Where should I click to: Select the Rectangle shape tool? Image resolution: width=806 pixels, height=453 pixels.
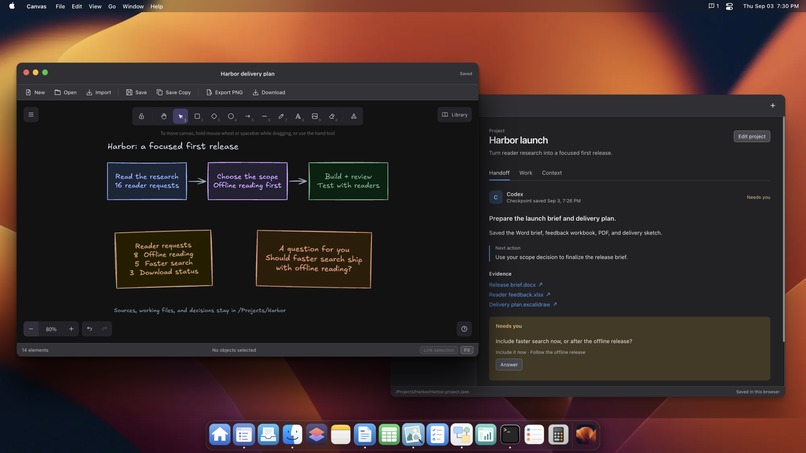(x=197, y=116)
